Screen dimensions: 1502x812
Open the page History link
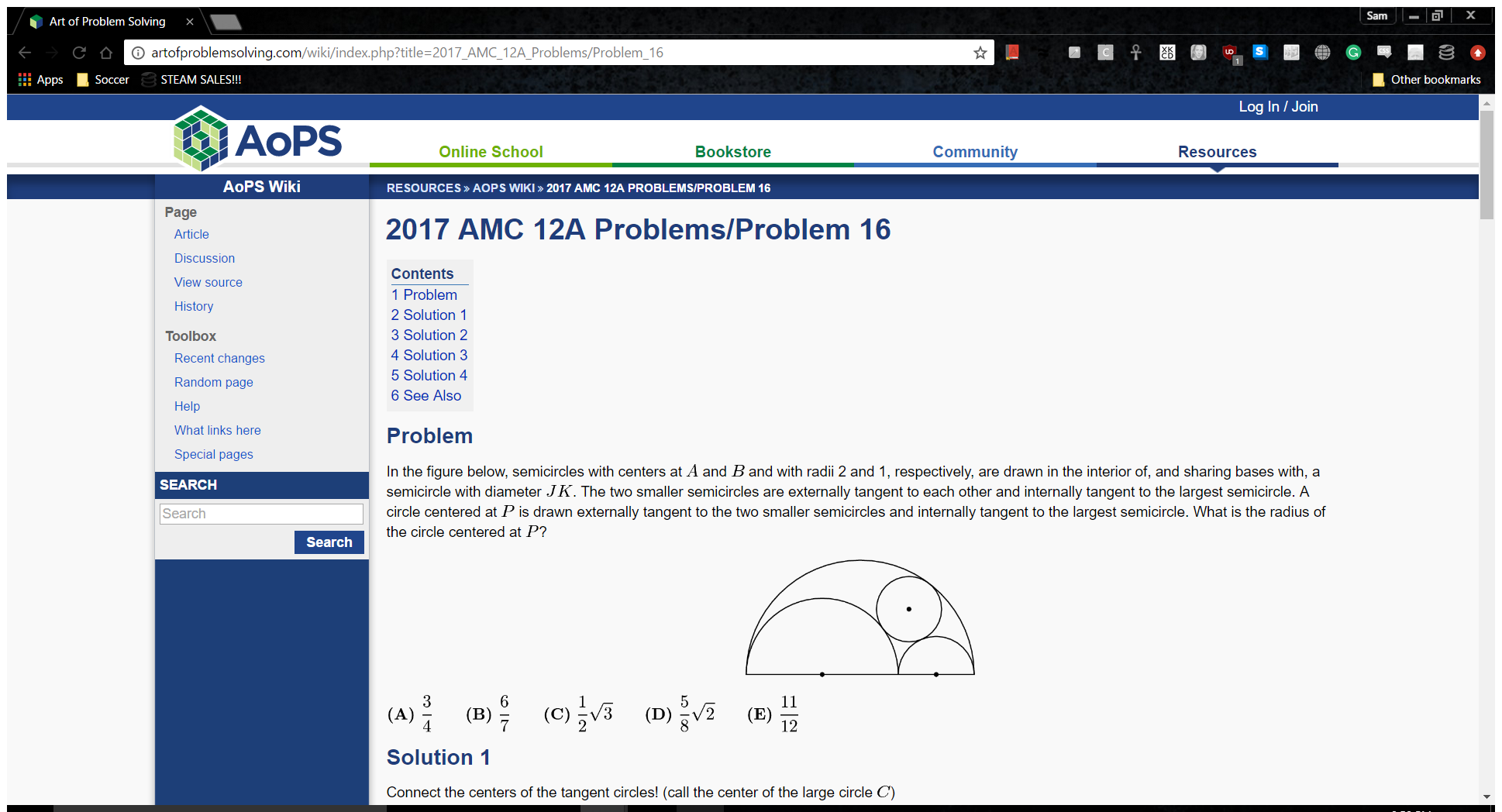194,306
